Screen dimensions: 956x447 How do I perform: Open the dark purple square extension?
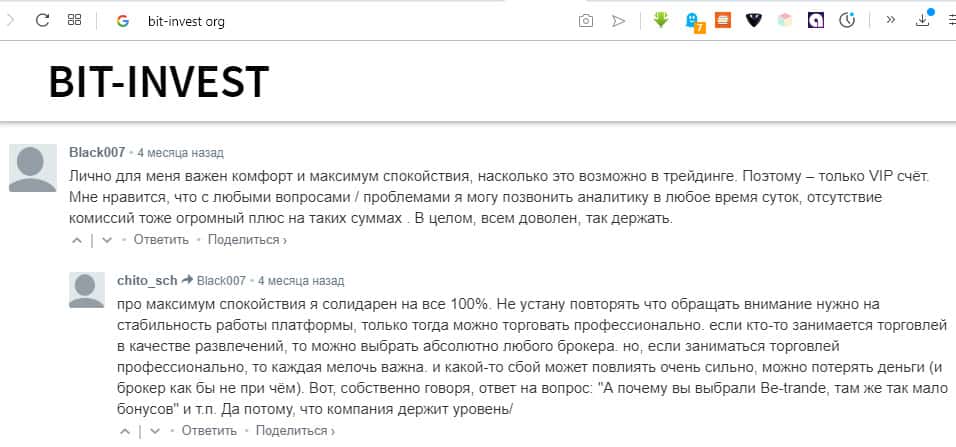pos(816,21)
